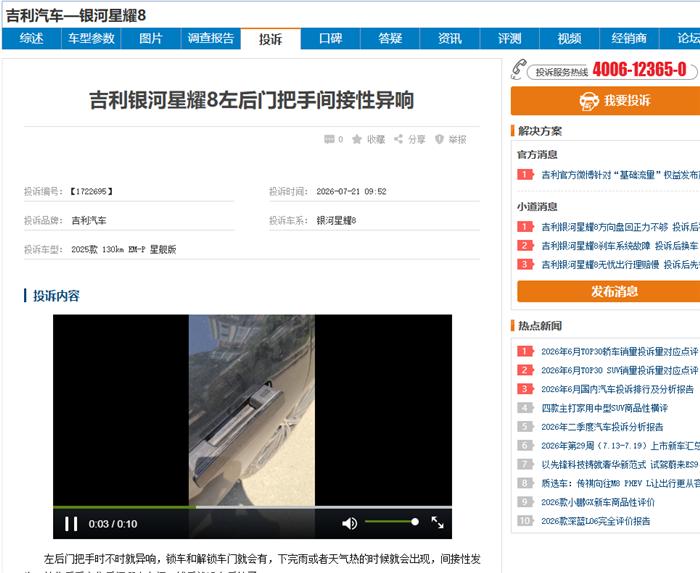
Task: Open 质选车:传祺向往M8 PHEV article
Action: click(x=620, y=483)
